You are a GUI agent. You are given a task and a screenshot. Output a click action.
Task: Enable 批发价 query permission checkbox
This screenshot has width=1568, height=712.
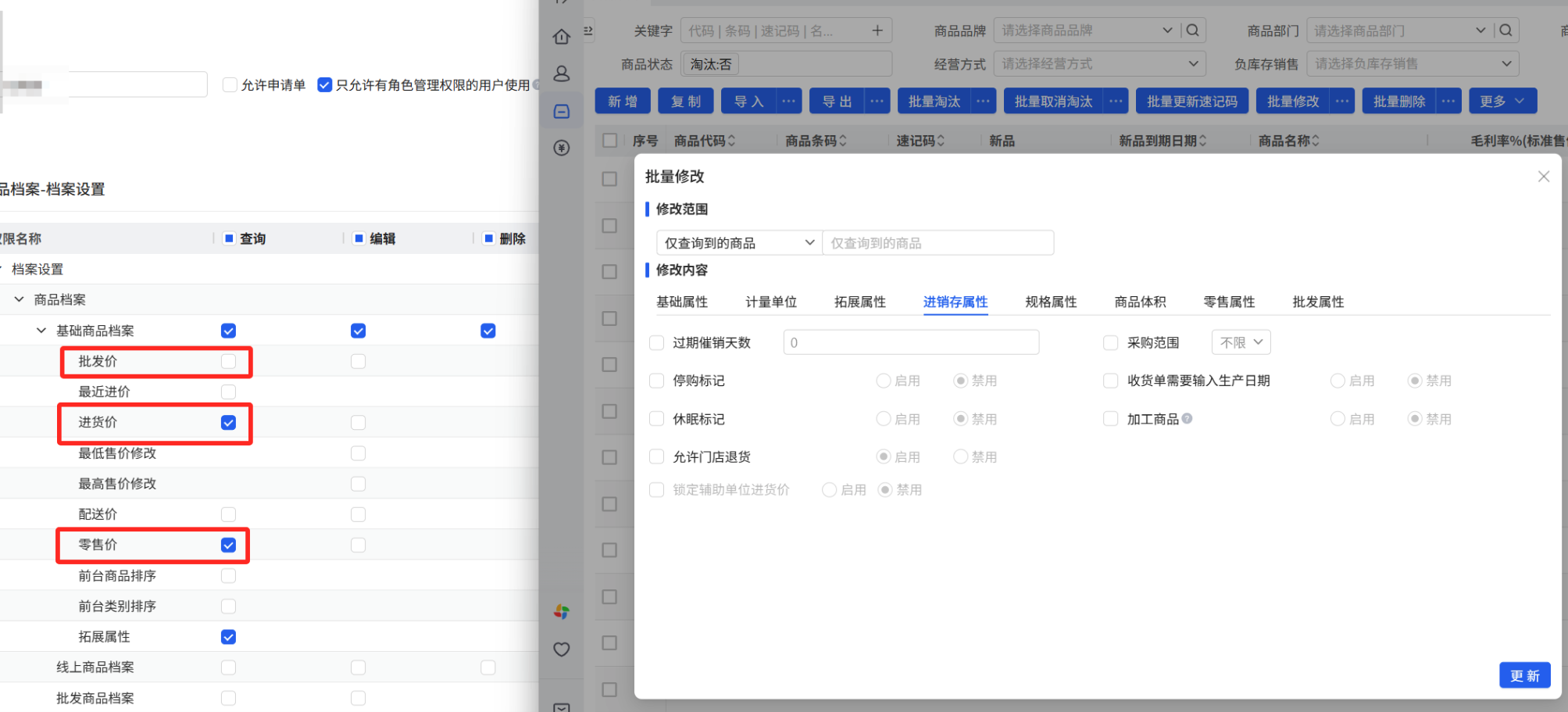(x=228, y=361)
